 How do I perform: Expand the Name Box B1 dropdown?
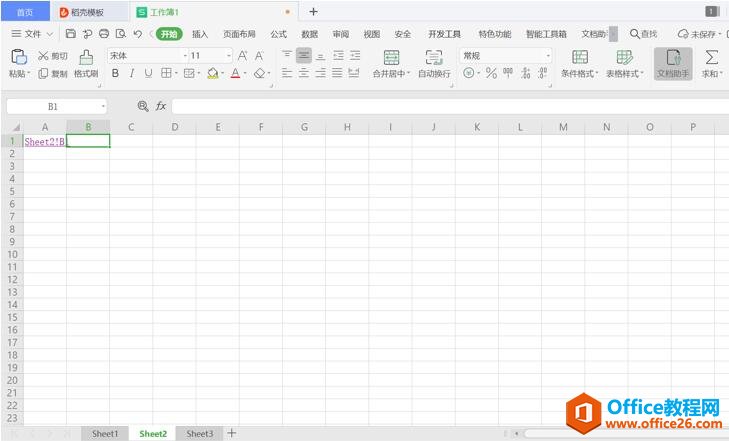click(103, 107)
